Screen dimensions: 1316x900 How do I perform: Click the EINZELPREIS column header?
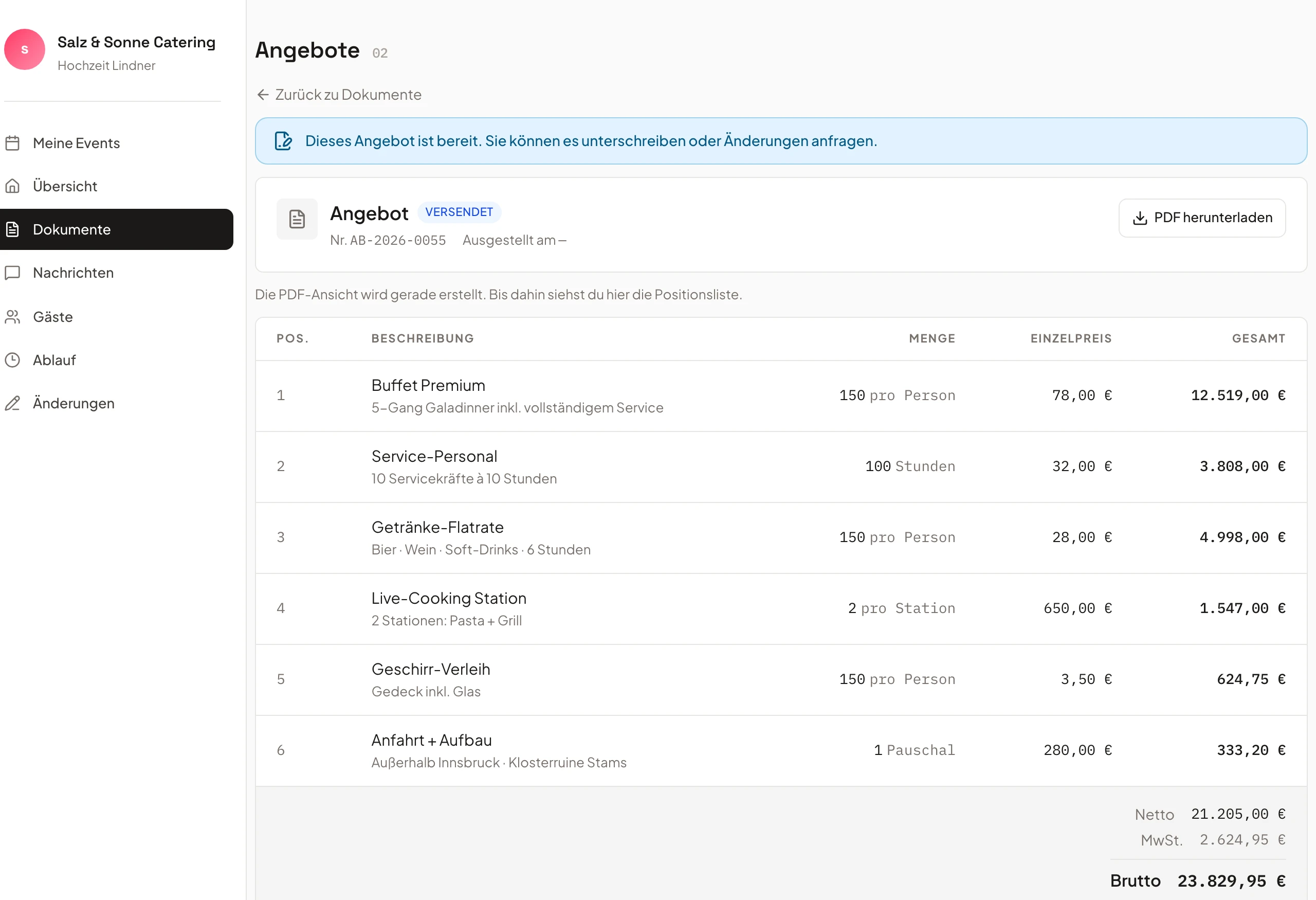click(1071, 339)
